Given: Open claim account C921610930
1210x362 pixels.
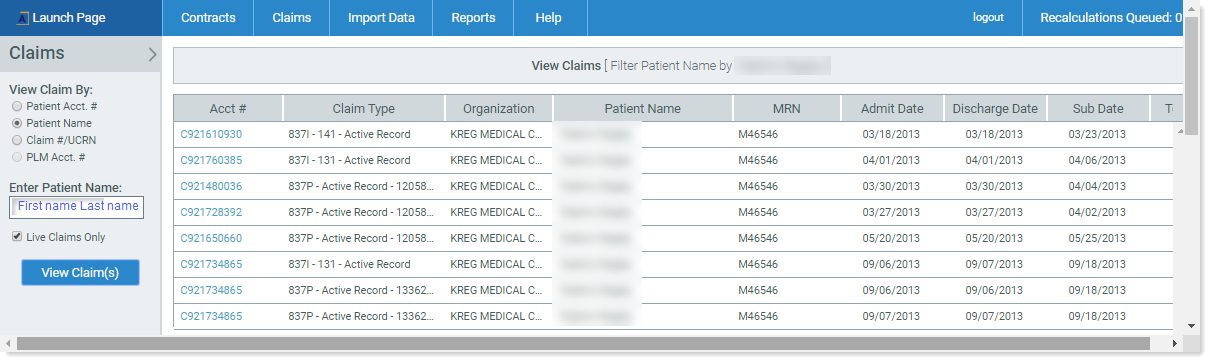Looking at the screenshot, I should coord(211,134).
